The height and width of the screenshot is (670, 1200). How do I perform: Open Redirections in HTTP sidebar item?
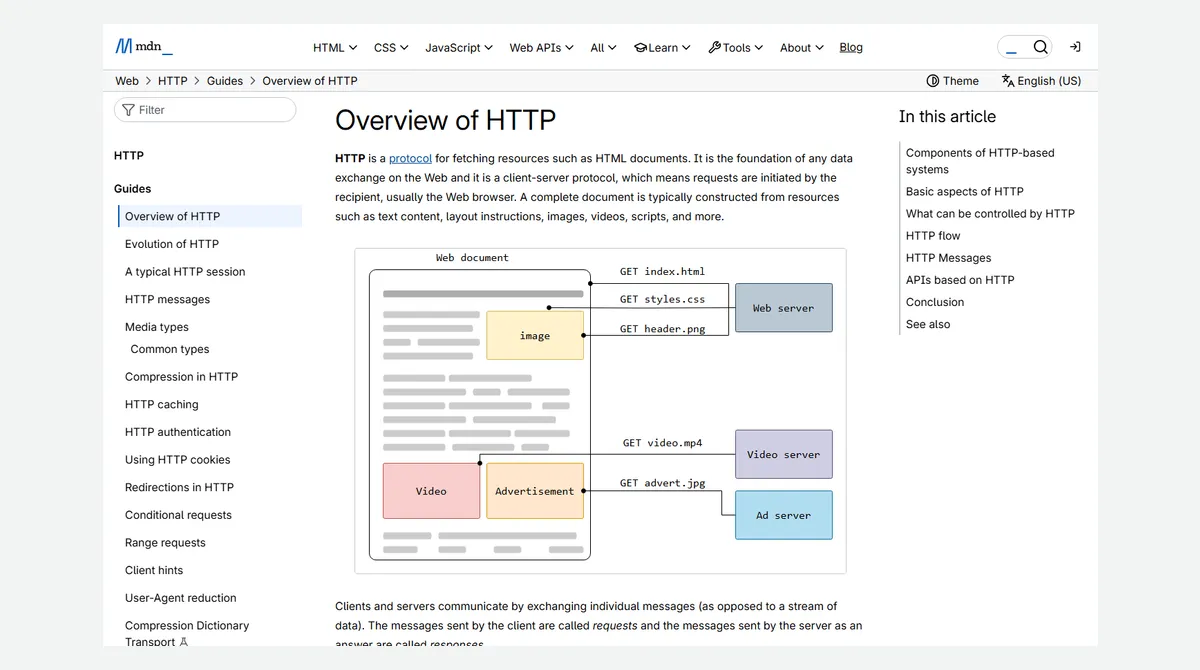point(179,488)
